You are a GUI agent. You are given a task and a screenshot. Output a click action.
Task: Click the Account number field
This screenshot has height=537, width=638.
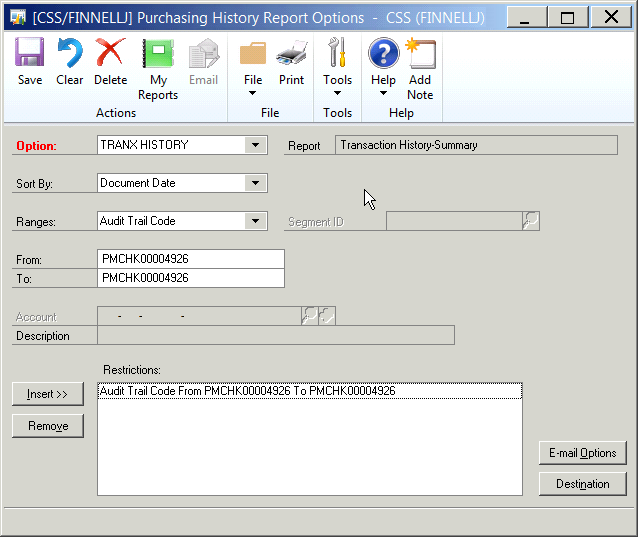[x=199, y=316]
